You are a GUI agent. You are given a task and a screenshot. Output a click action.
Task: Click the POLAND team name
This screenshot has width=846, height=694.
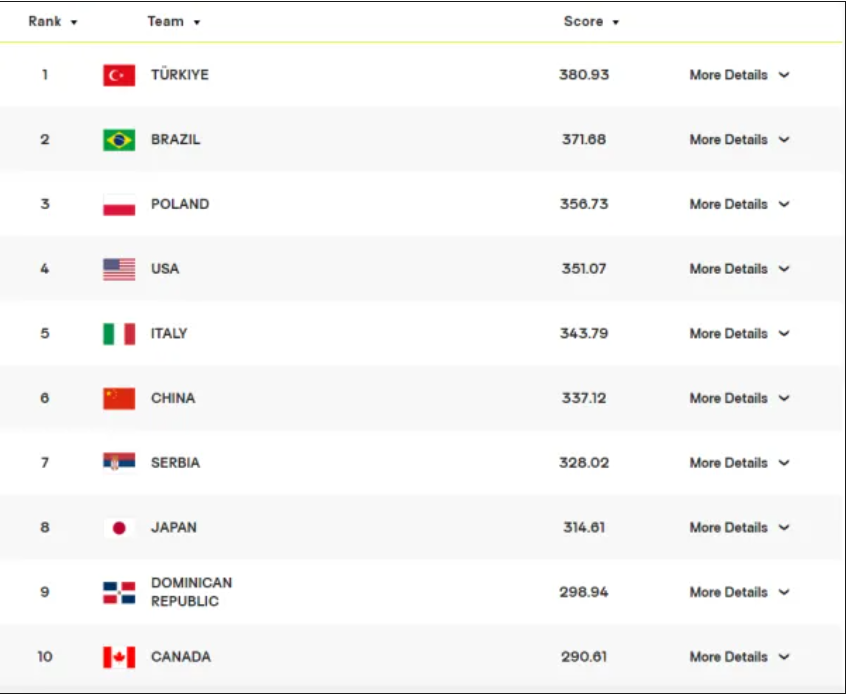[x=180, y=204]
